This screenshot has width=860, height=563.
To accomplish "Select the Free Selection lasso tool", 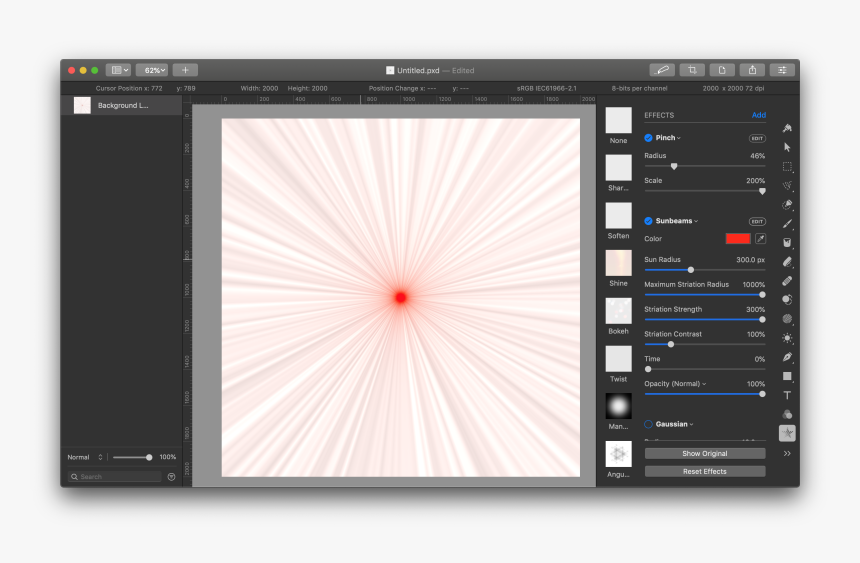I will tap(787, 185).
